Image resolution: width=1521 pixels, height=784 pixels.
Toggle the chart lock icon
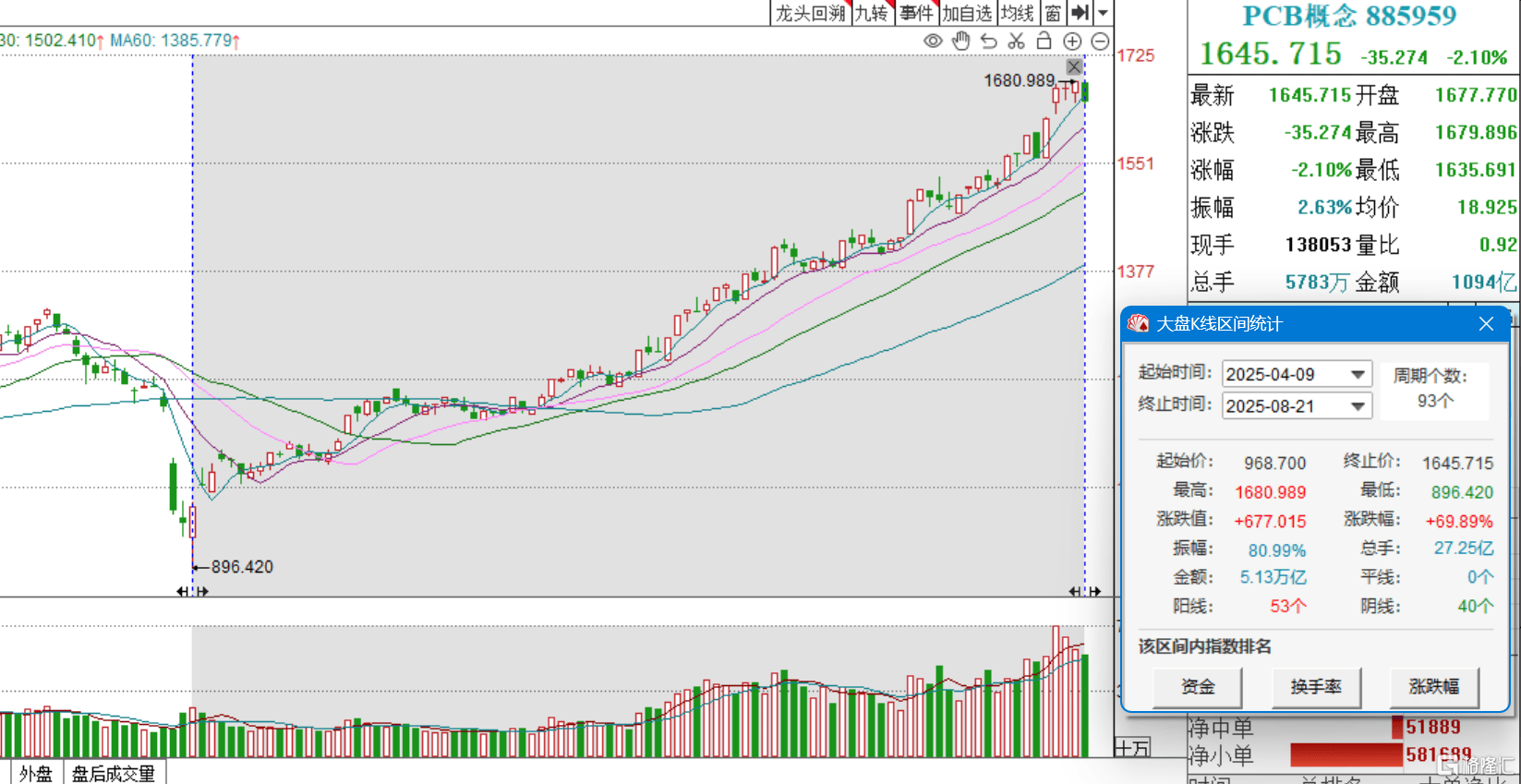(1044, 41)
